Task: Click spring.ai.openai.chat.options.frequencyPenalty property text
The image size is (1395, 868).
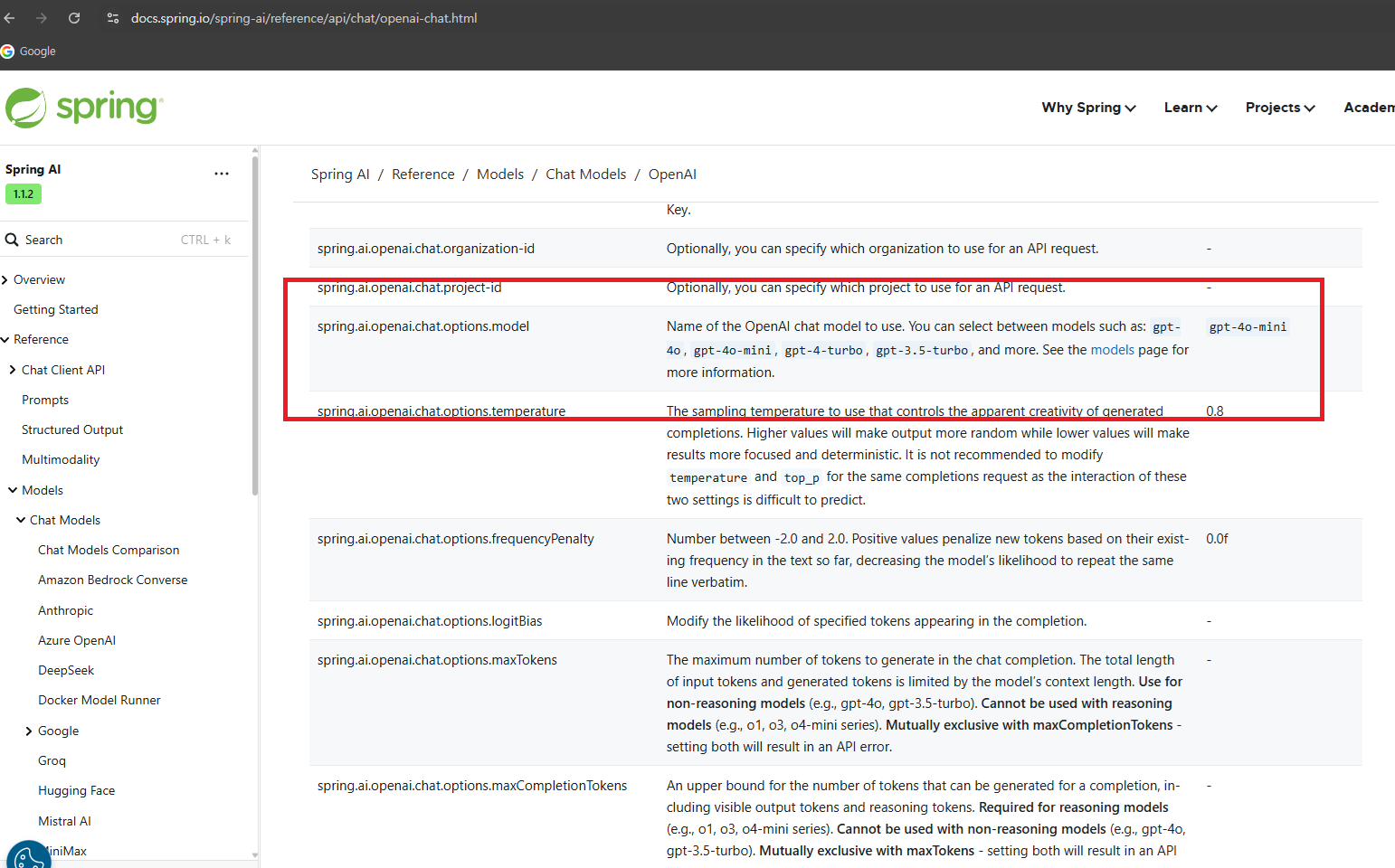Action: pyautogui.click(x=456, y=539)
